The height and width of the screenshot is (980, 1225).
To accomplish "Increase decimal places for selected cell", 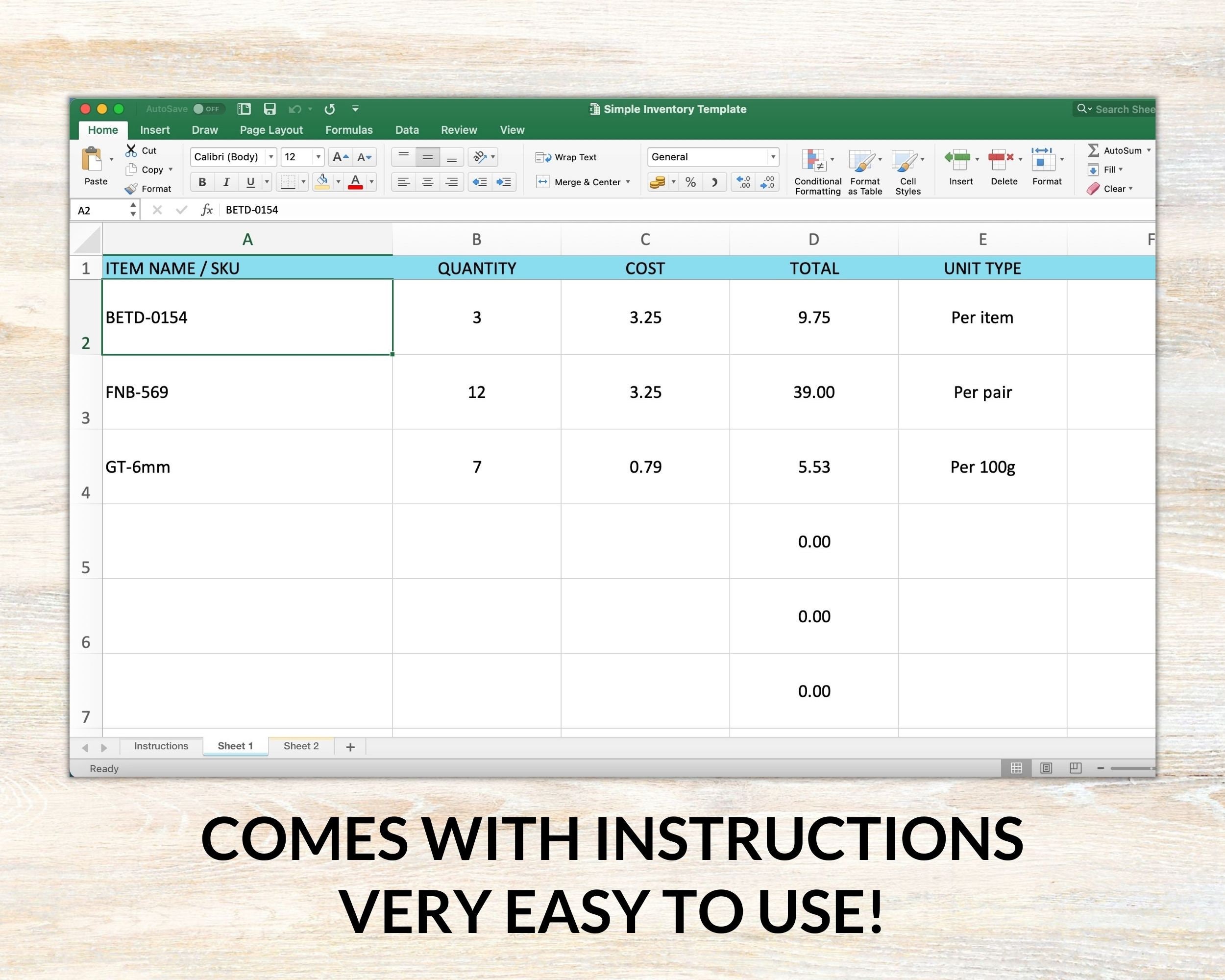I will (743, 182).
